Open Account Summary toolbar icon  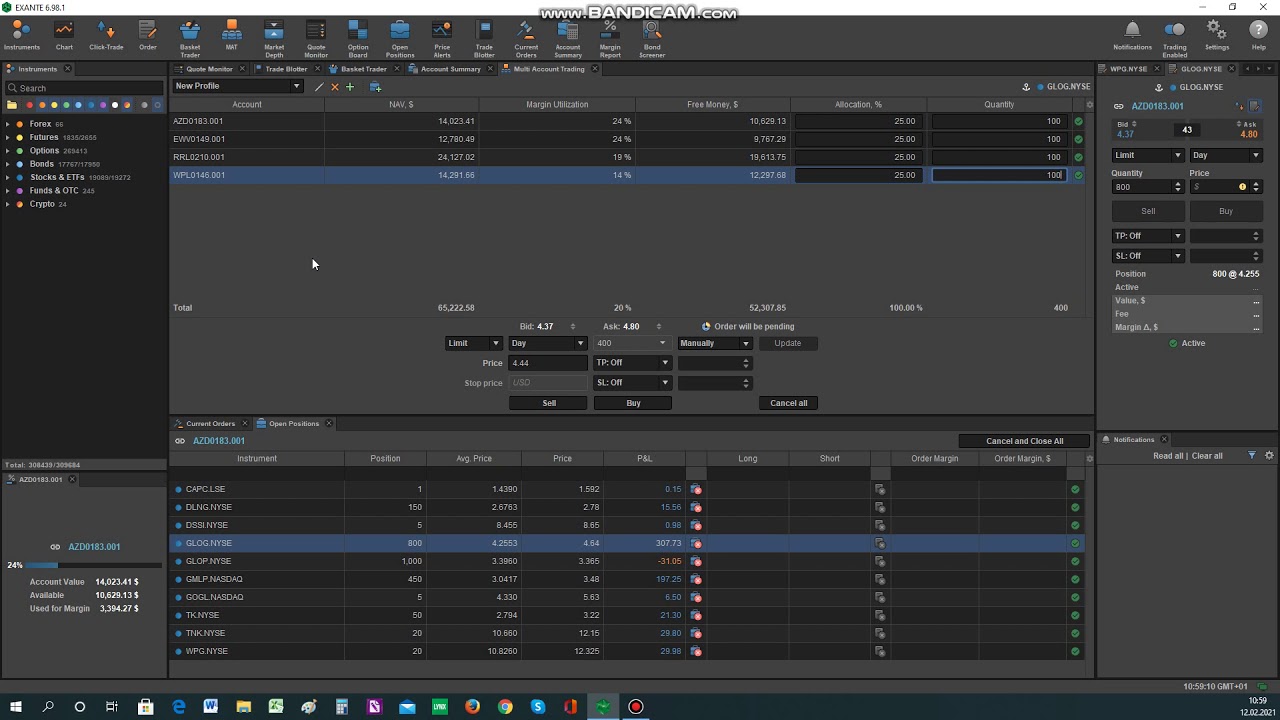[x=568, y=39]
